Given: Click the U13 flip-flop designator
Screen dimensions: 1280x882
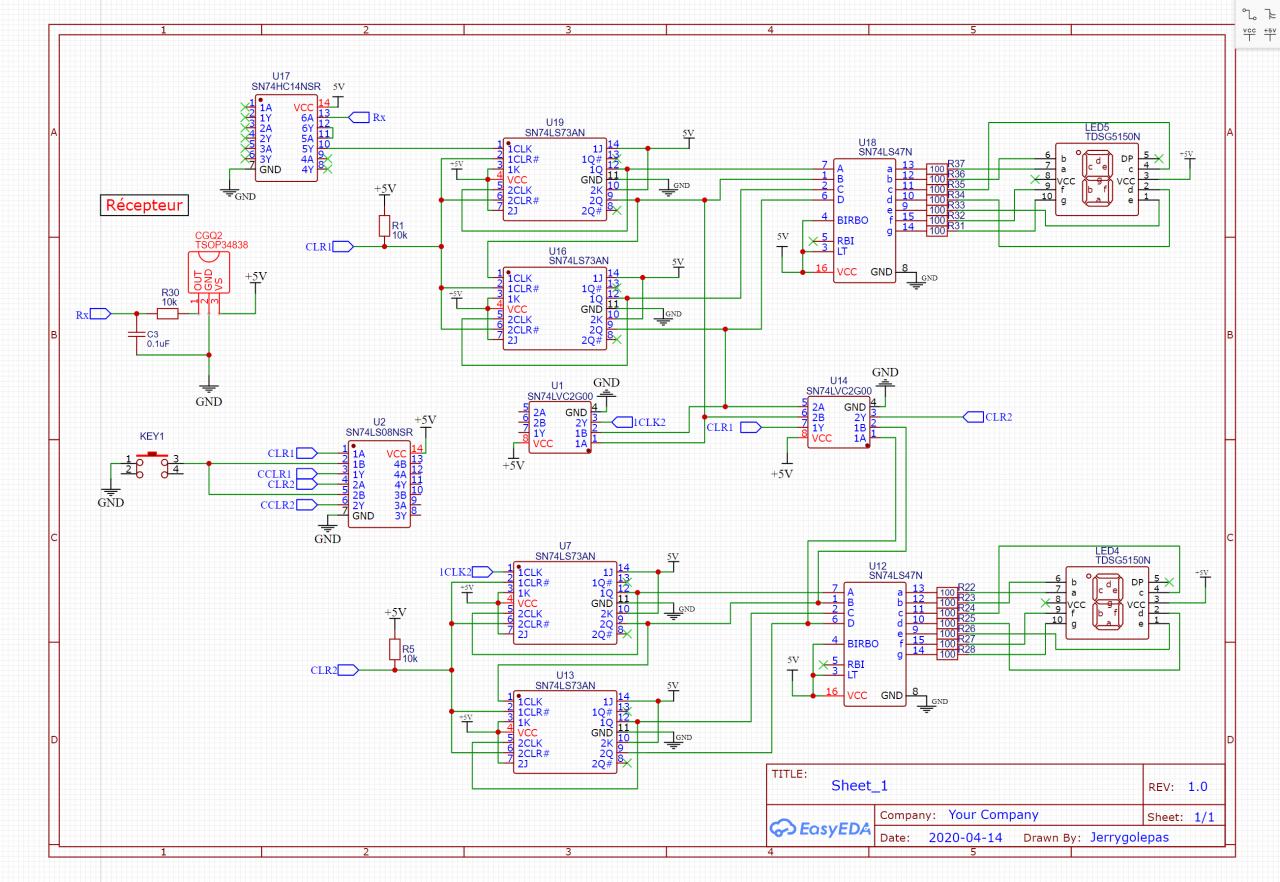Looking at the screenshot, I should click(x=565, y=674).
